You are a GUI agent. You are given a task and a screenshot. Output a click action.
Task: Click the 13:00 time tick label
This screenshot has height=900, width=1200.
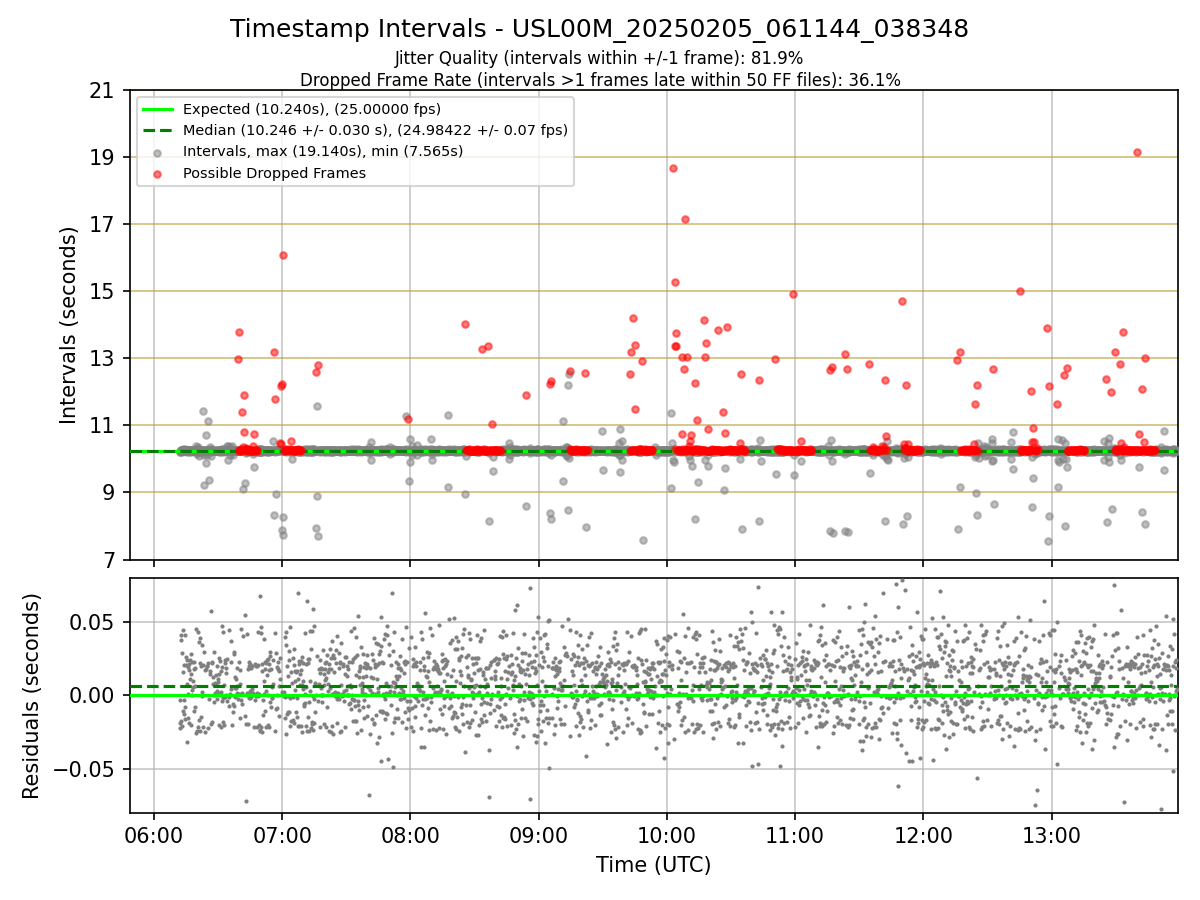click(x=1052, y=834)
